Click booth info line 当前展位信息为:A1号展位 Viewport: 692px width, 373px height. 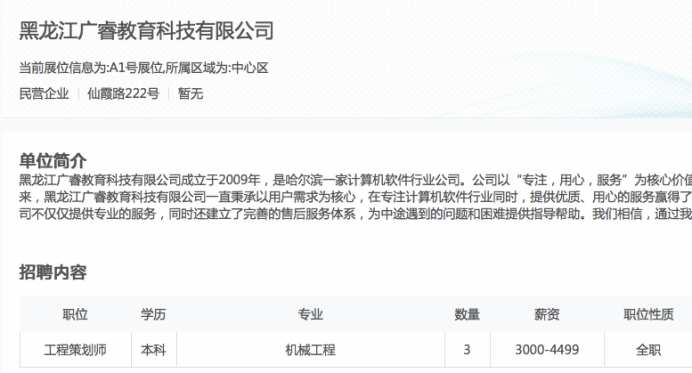click(143, 68)
